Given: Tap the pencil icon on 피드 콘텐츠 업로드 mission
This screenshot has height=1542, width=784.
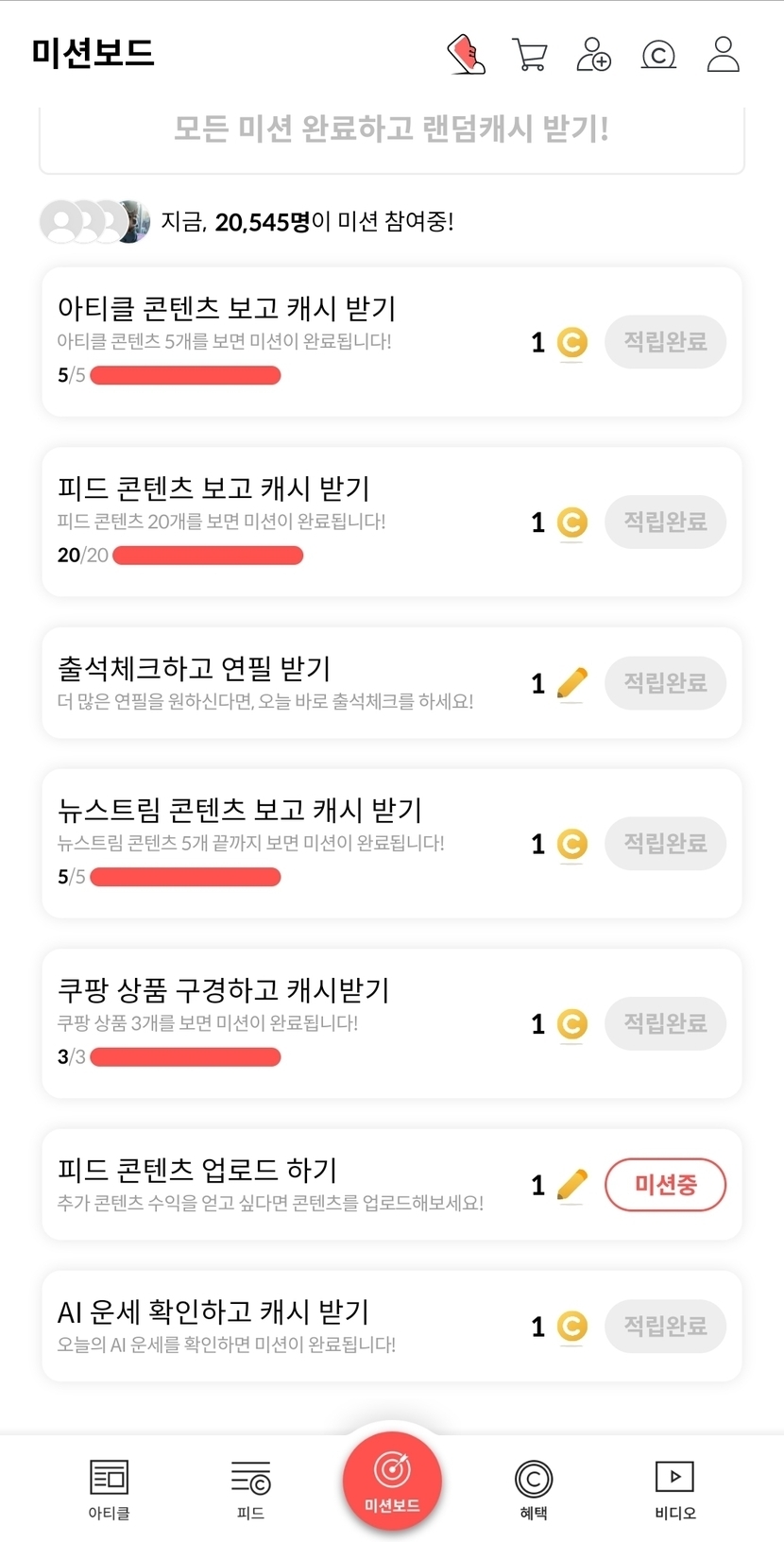Looking at the screenshot, I should click(x=571, y=1185).
